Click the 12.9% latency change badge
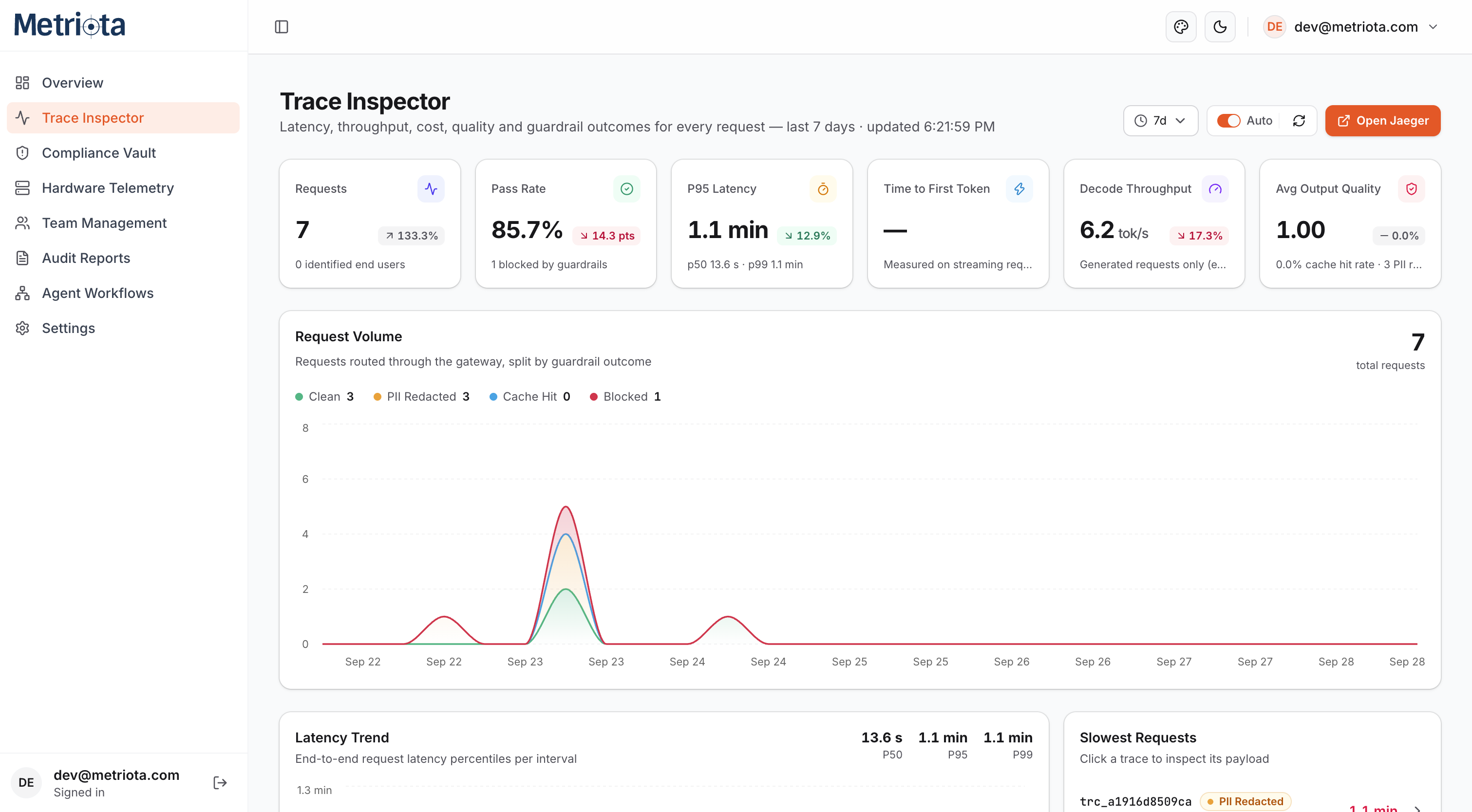The image size is (1472, 812). [x=806, y=236]
